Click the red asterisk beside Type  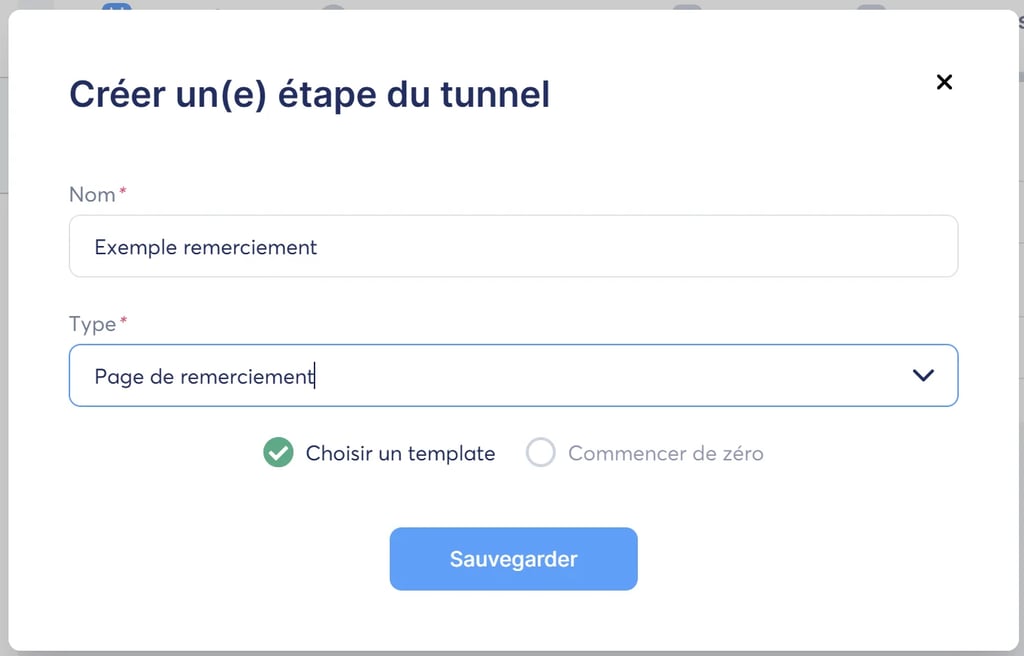click(125, 320)
